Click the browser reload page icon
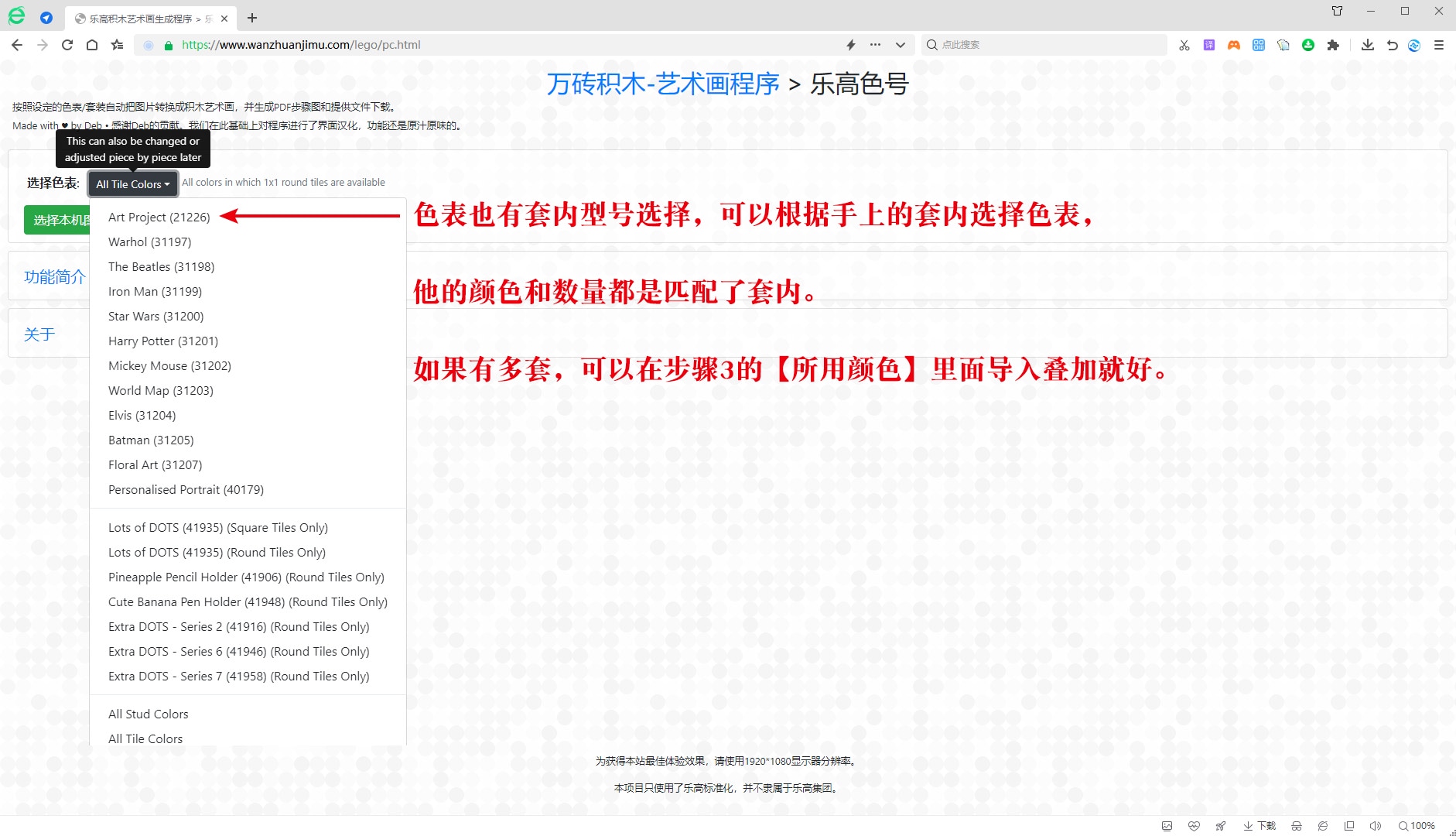This screenshot has height=836, width=1456. pos(67,45)
